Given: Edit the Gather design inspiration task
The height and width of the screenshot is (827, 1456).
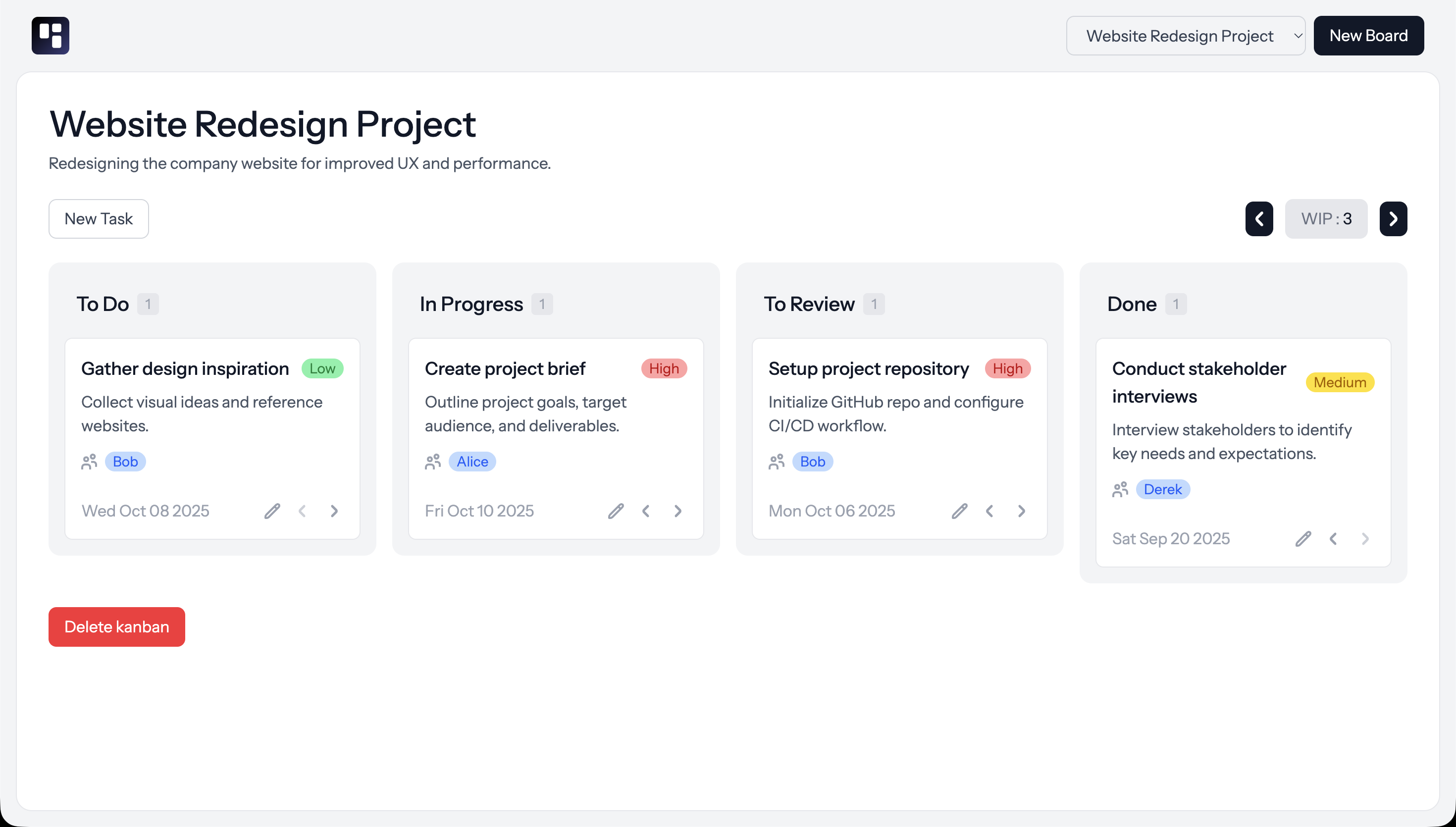Looking at the screenshot, I should (x=272, y=511).
